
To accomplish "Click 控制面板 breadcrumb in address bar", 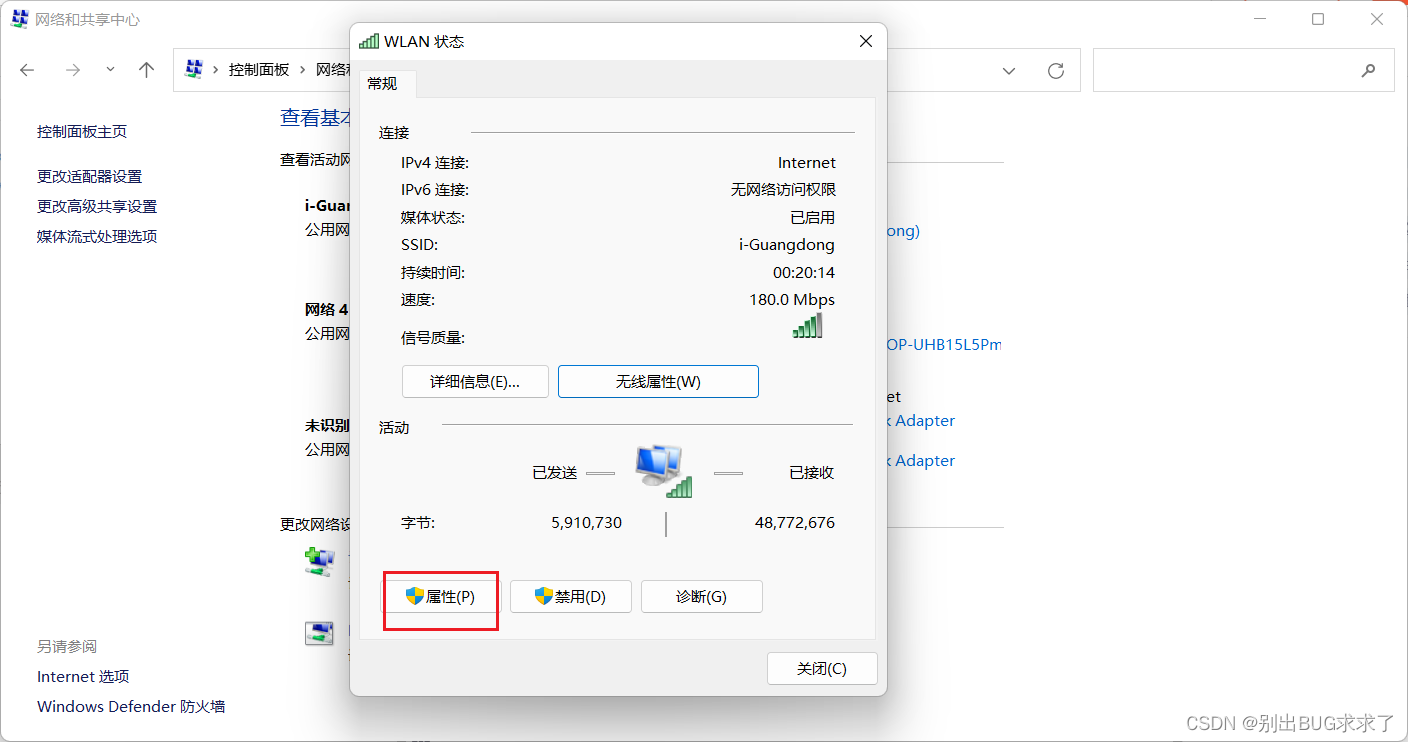I will point(259,70).
